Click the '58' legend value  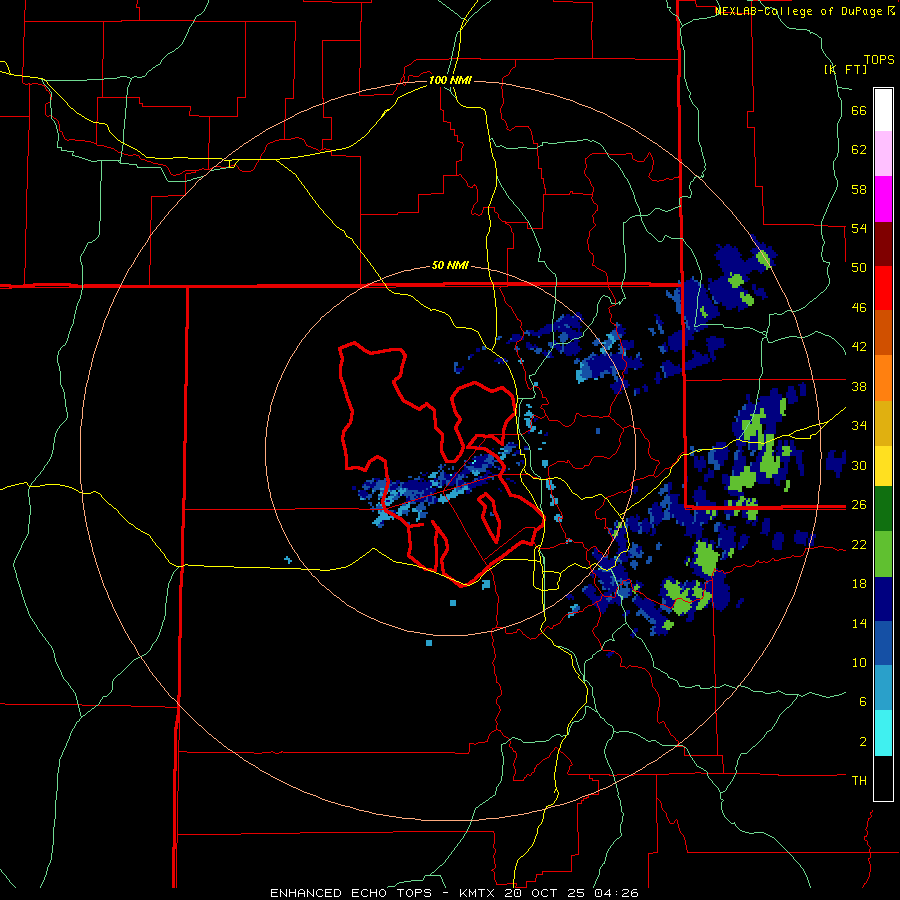(859, 189)
